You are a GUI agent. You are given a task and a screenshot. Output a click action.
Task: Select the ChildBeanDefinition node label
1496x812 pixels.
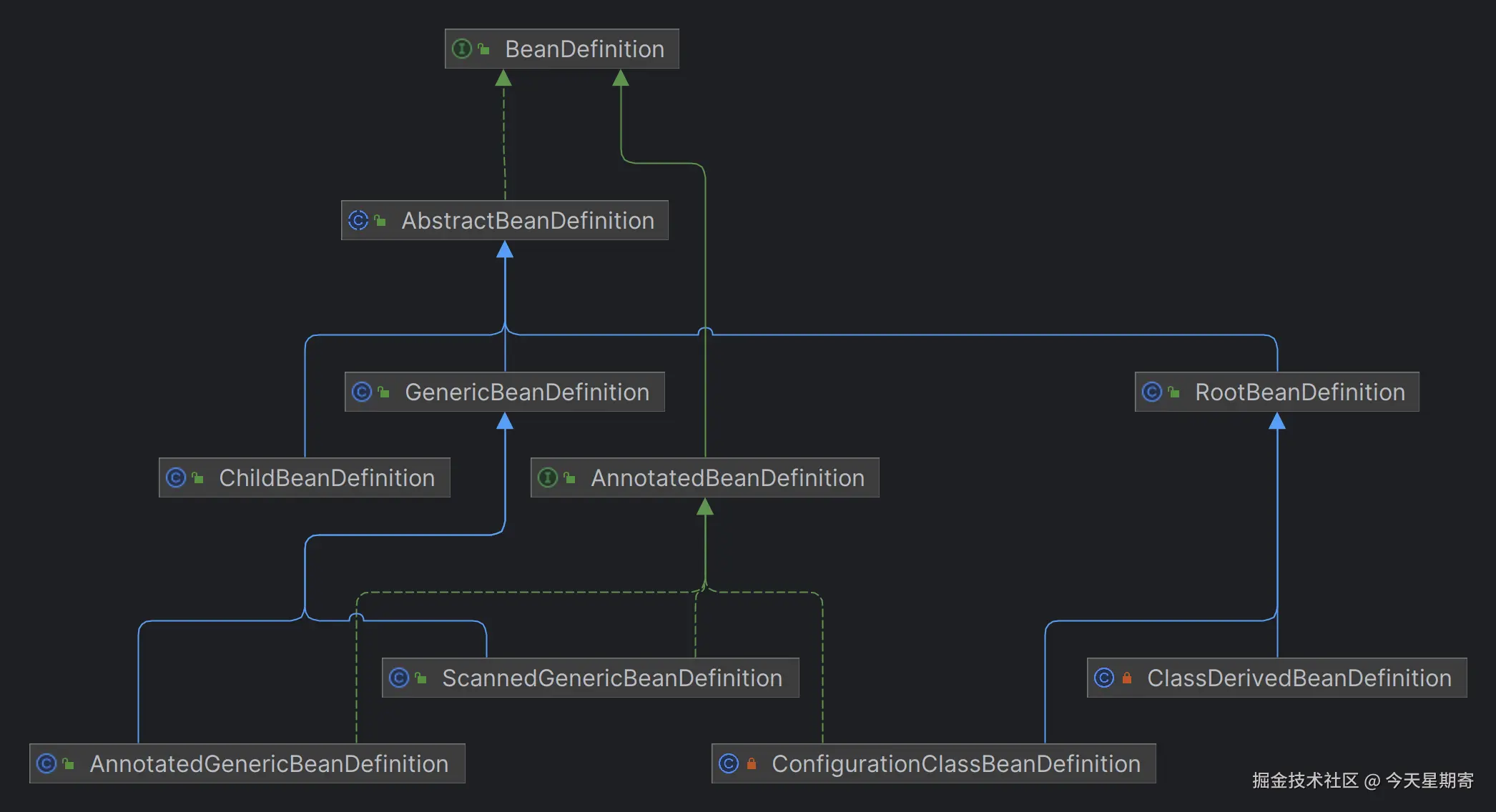326,477
